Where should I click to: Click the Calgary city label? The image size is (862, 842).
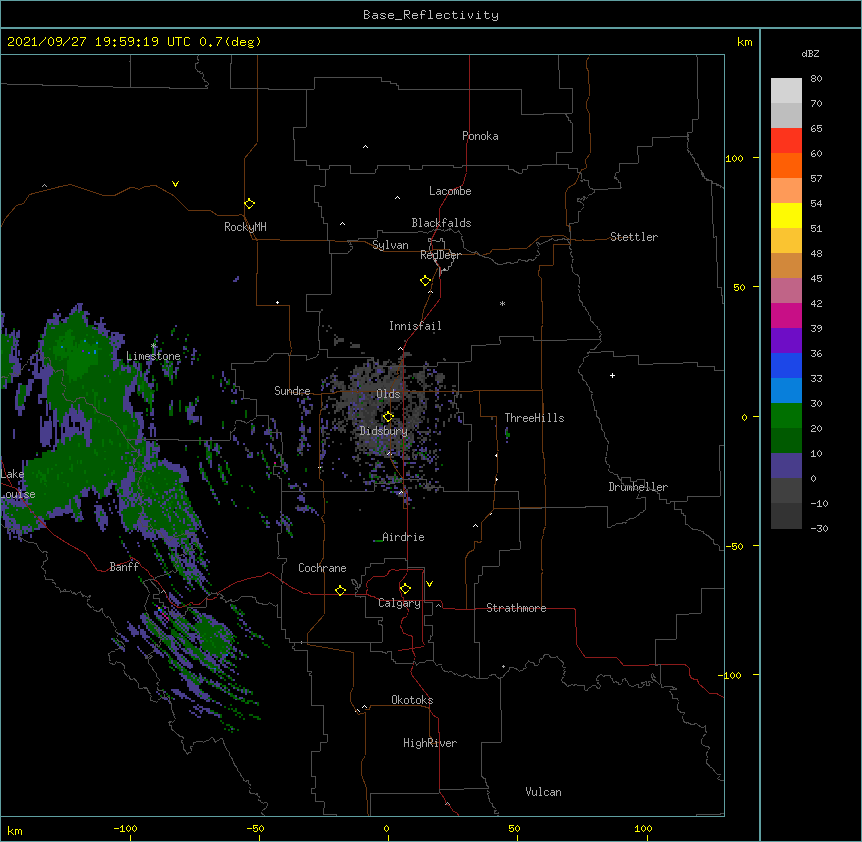click(399, 603)
